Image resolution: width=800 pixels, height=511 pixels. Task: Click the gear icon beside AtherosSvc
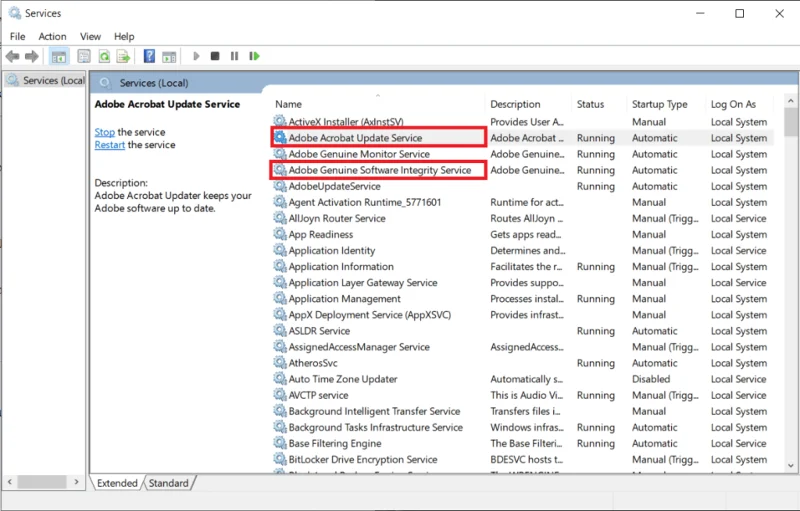[280, 362]
